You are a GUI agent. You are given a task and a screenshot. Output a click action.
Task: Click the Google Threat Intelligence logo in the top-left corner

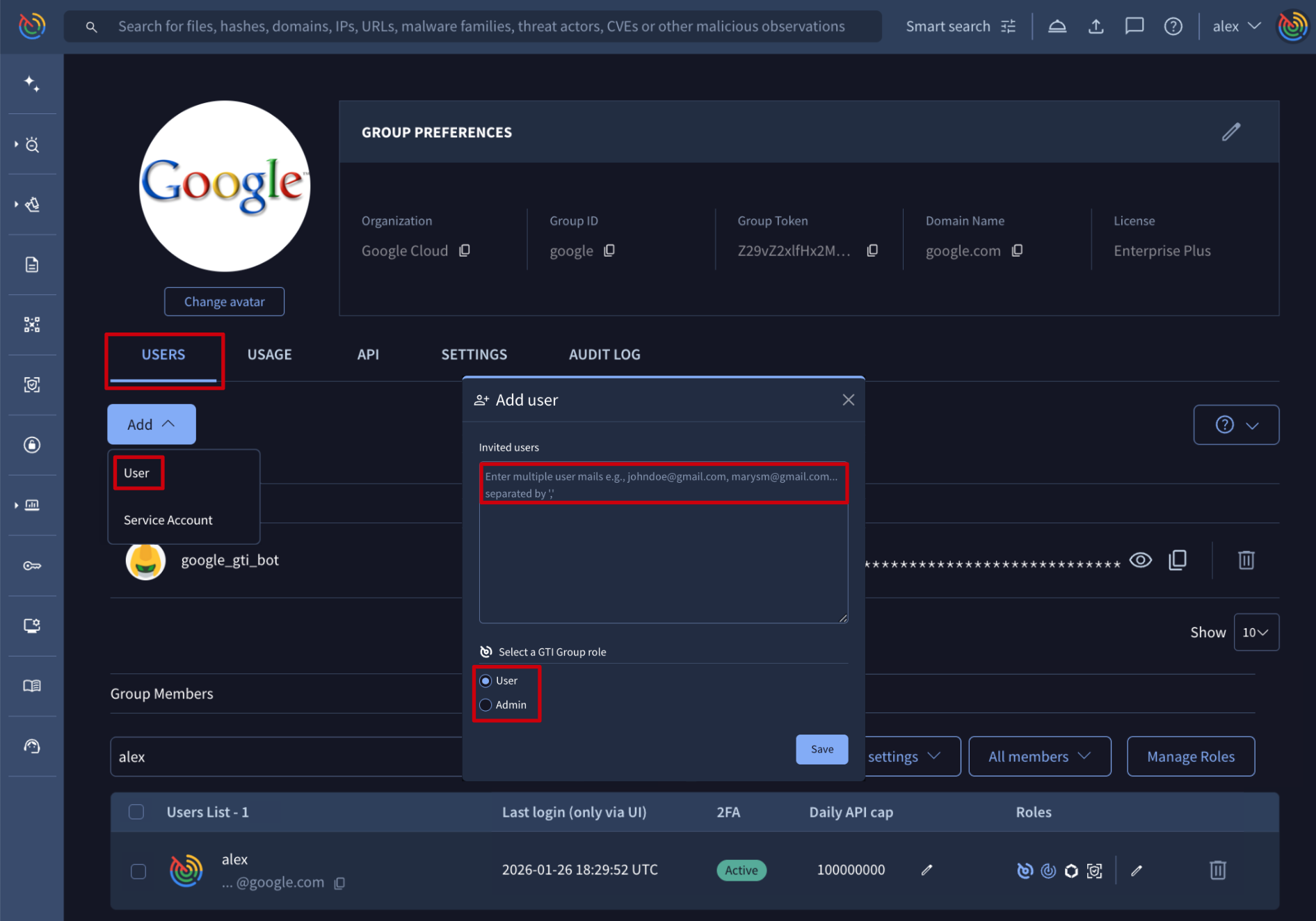click(32, 26)
